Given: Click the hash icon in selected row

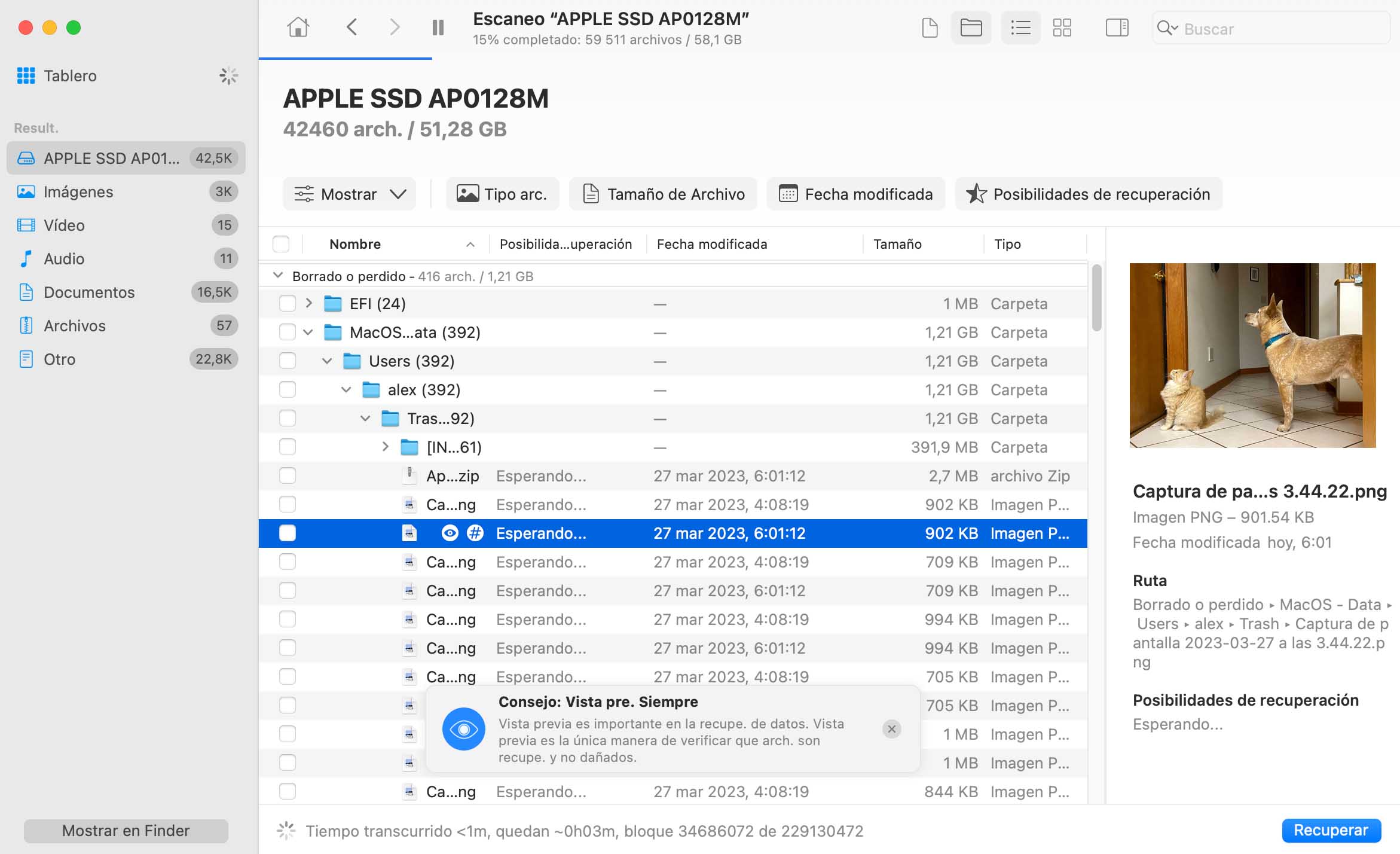Looking at the screenshot, I should [x=475, y=533].
